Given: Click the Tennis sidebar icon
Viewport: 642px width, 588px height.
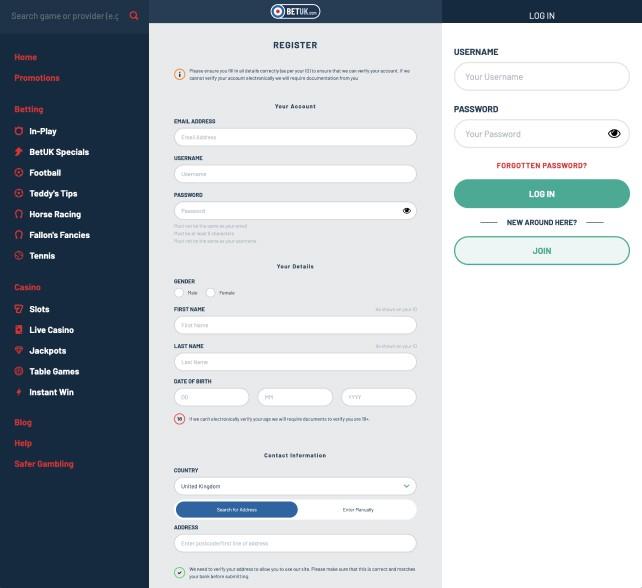Looking at the screenshot, I should click(19, 256).
